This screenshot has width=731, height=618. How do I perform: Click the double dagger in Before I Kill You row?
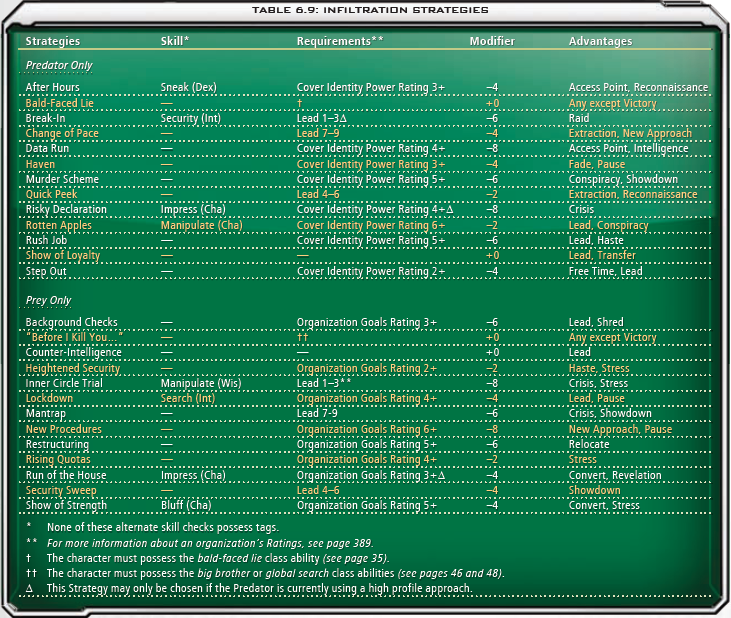(x=303, y=336)
